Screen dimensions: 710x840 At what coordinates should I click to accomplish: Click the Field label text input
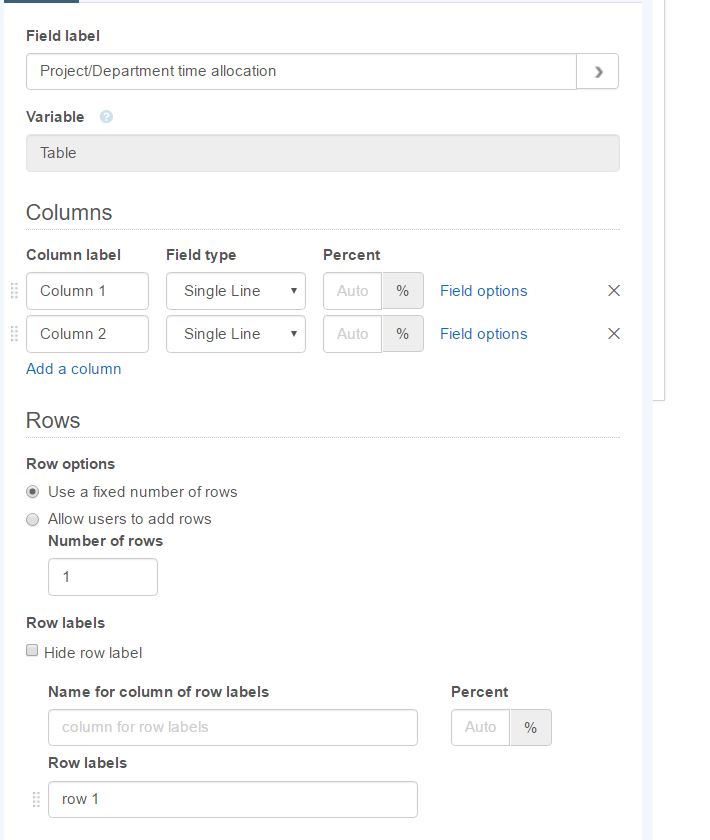300,71
